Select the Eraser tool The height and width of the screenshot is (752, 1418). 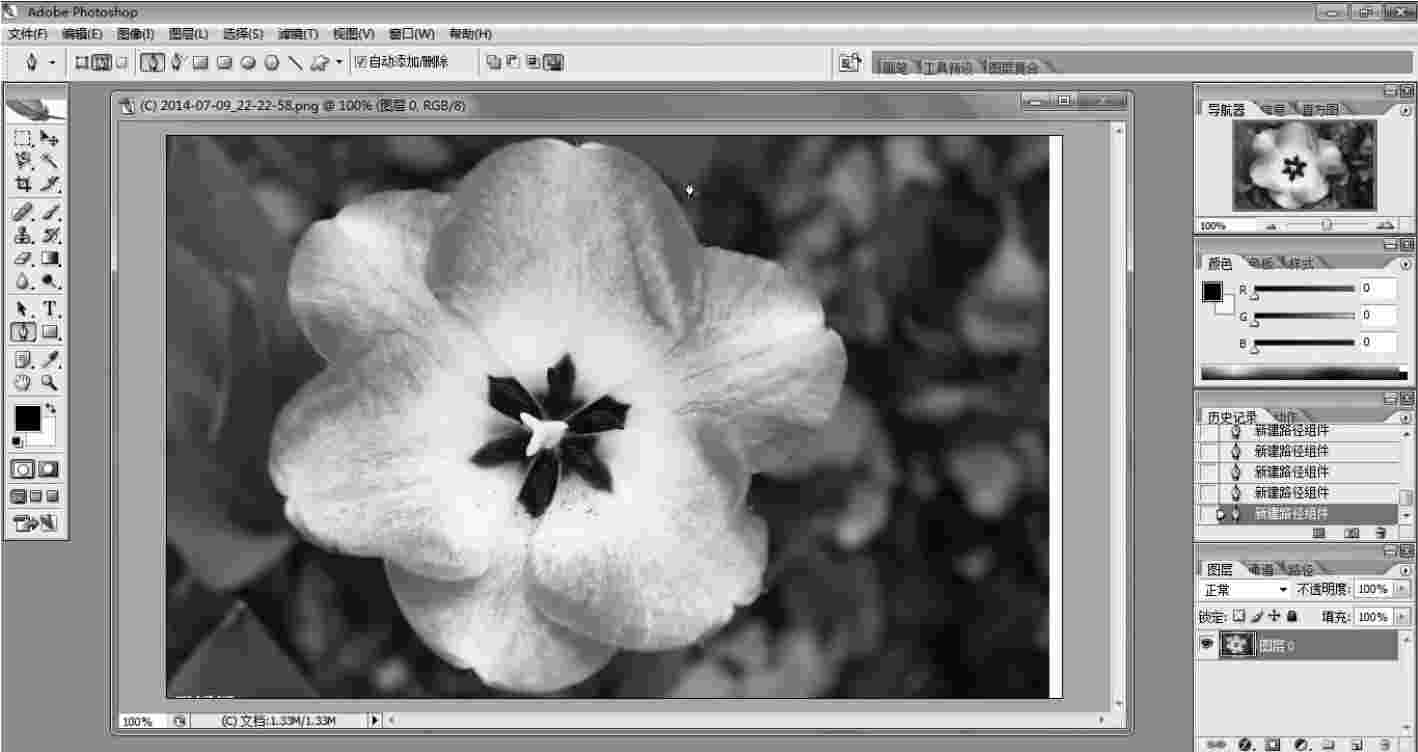(23, 259)
